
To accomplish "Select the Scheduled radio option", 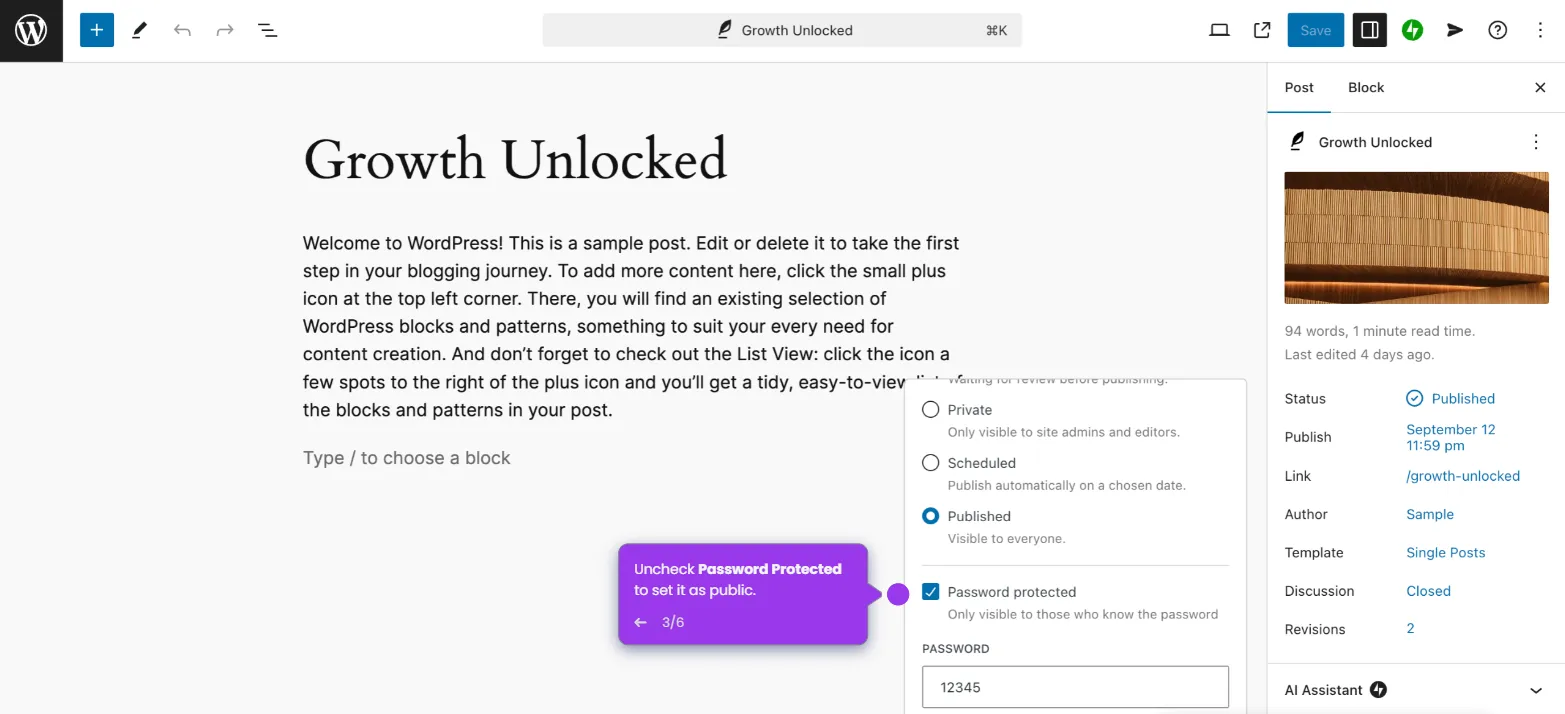I will coord(931,463).
